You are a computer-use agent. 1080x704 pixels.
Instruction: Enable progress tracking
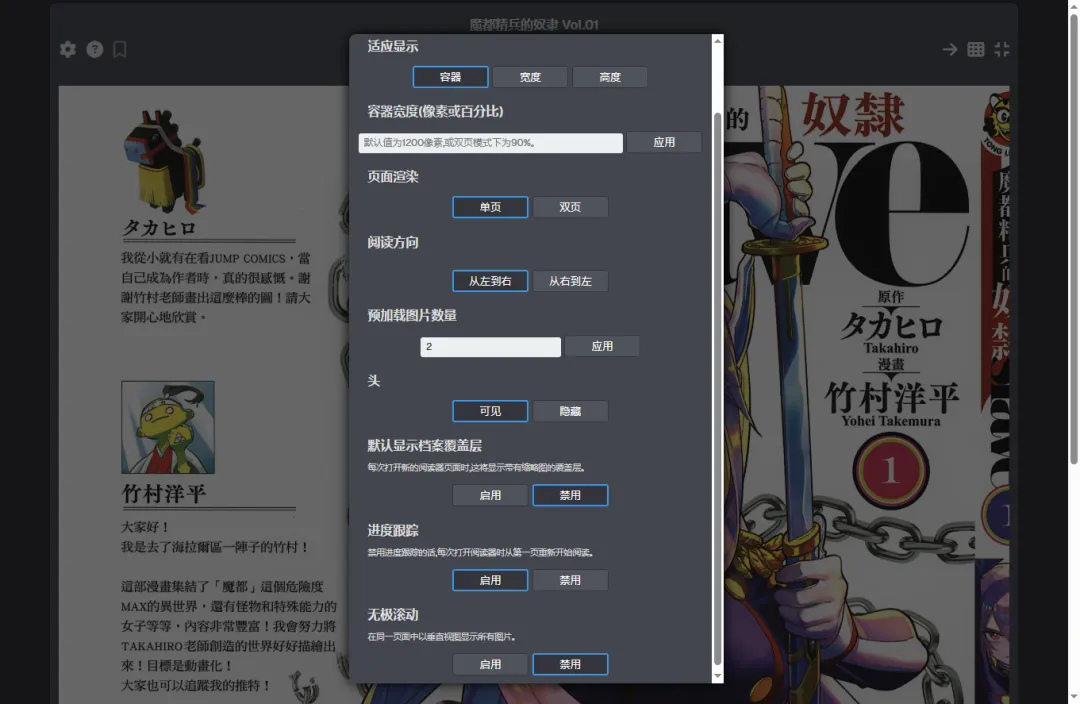coord(490,580)
